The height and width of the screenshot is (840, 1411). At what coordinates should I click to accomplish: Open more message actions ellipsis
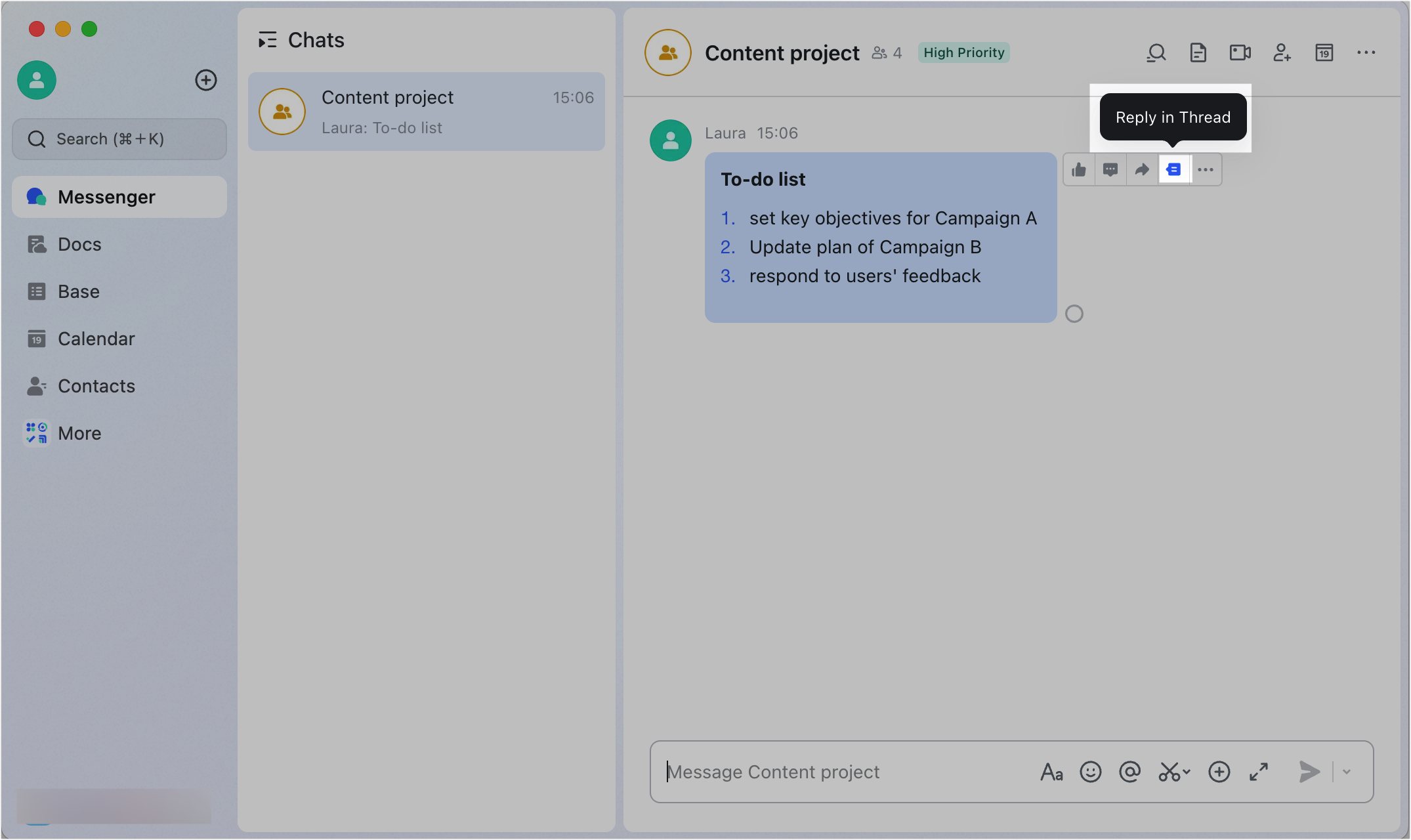coord(1206,170)
